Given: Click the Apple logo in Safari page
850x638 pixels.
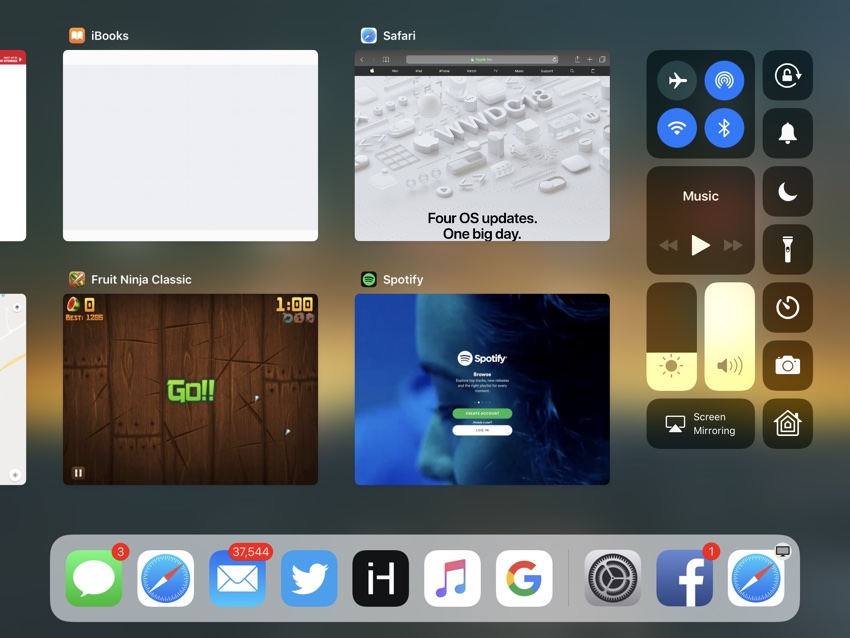Looking at the screenshot, I should [x=372, y=71].
